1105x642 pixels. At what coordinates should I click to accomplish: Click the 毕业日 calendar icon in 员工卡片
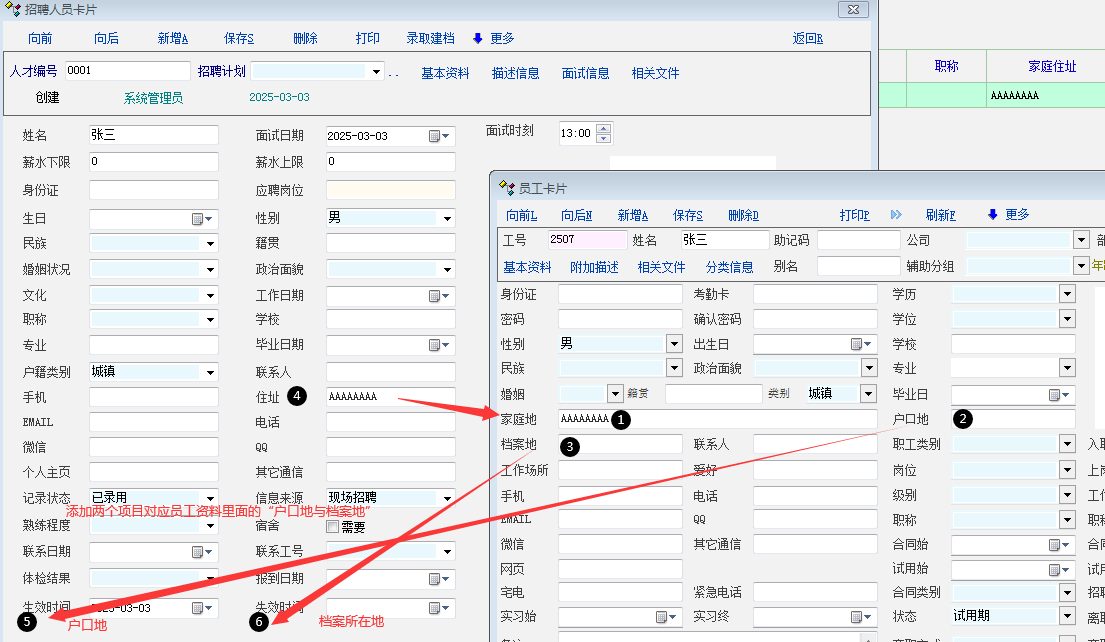click(x=1055, y=395)
